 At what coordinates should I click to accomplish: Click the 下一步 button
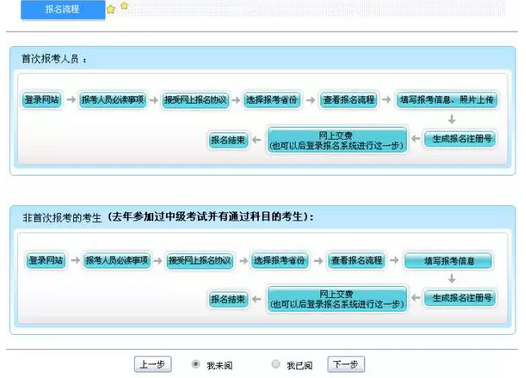(x=346, y=364)
